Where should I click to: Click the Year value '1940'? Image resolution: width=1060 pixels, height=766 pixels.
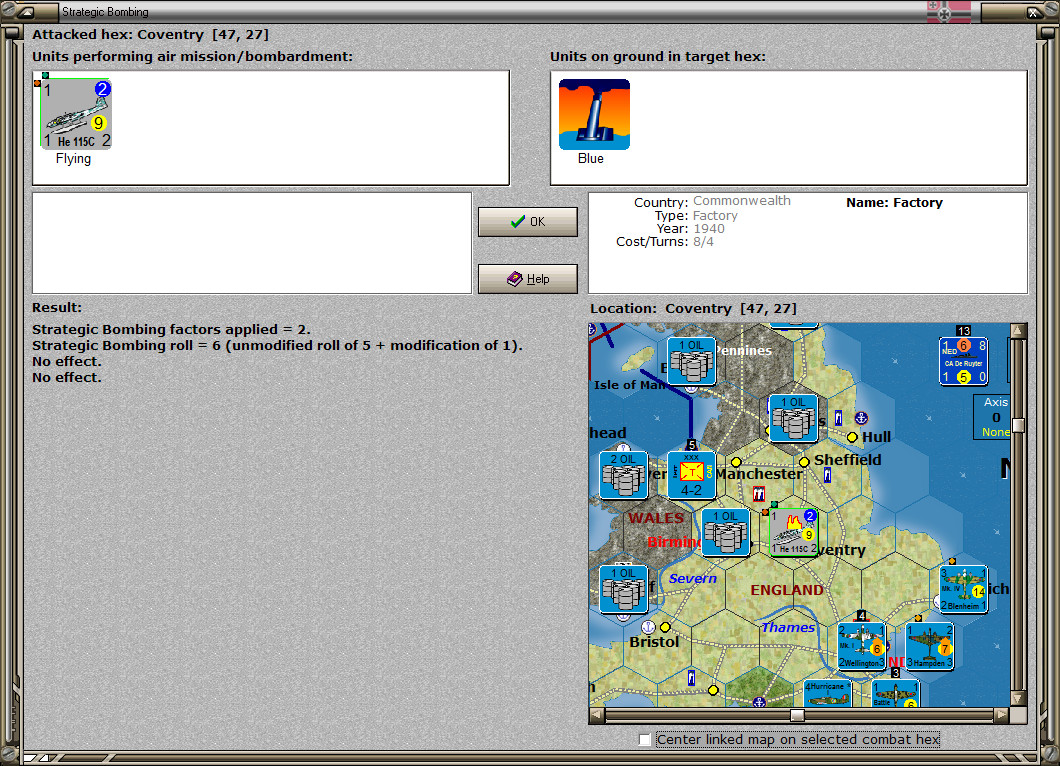[x=708, y=229]
